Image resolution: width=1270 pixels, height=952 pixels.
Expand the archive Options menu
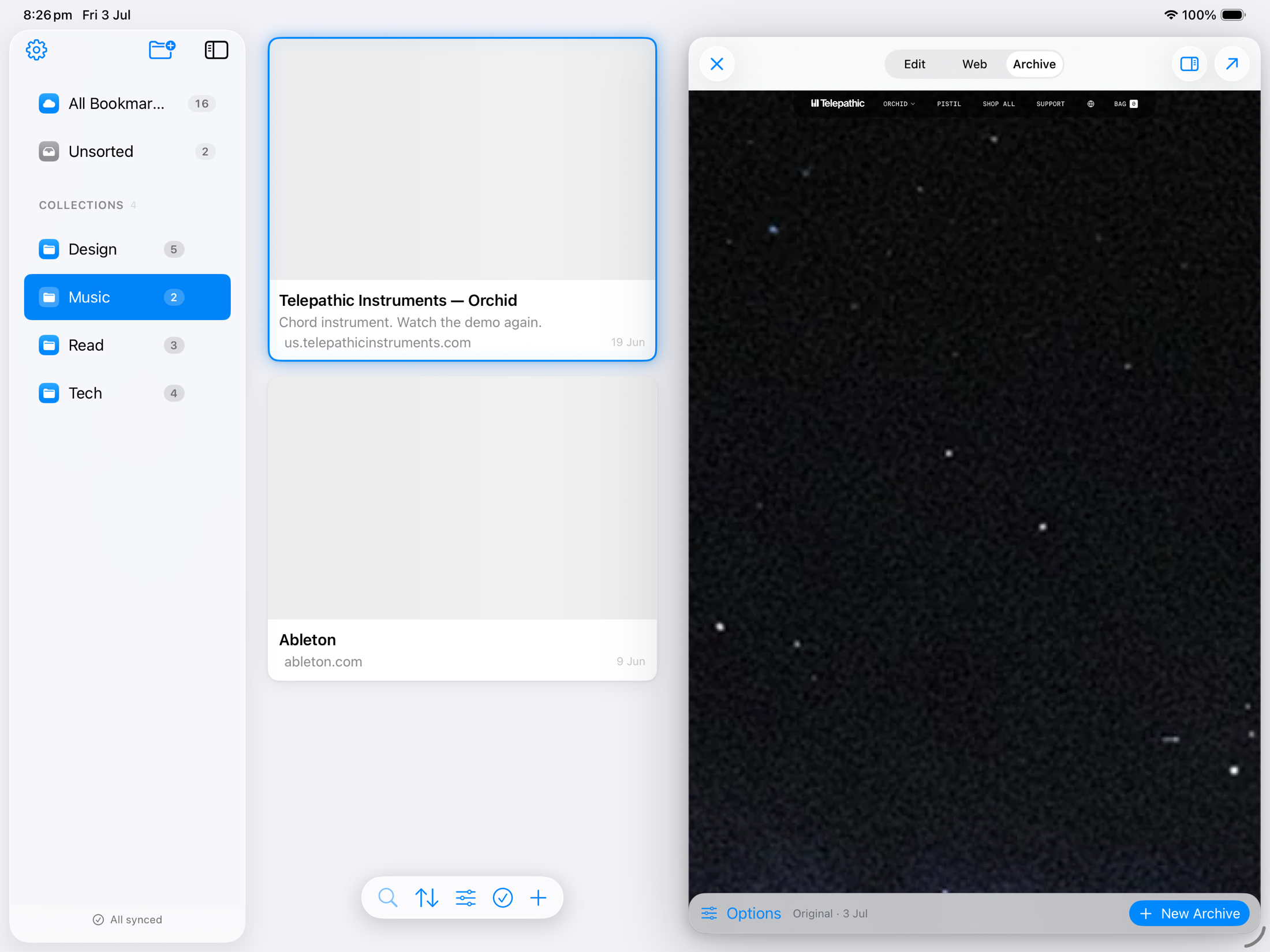pyautogui.click(x=741, y=913)
